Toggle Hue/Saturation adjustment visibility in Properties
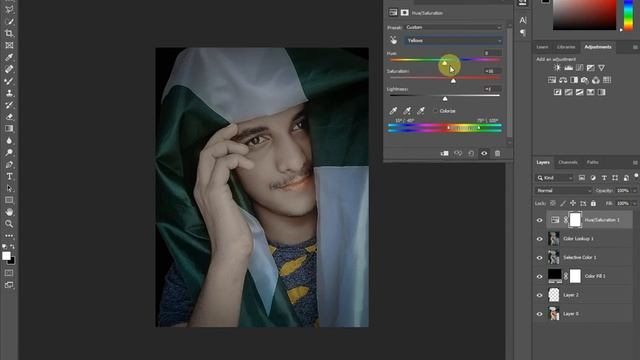The image size is (640, 360). (484, 153)
